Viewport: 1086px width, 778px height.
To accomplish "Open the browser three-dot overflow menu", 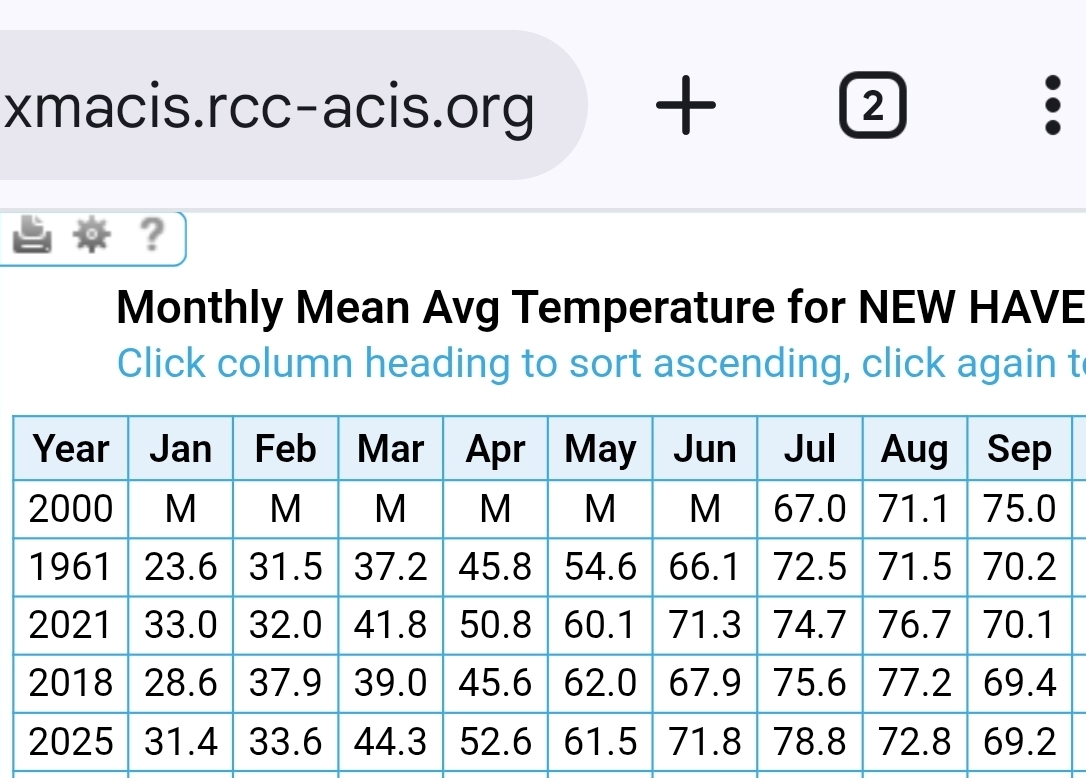I will click(1051, 106).
